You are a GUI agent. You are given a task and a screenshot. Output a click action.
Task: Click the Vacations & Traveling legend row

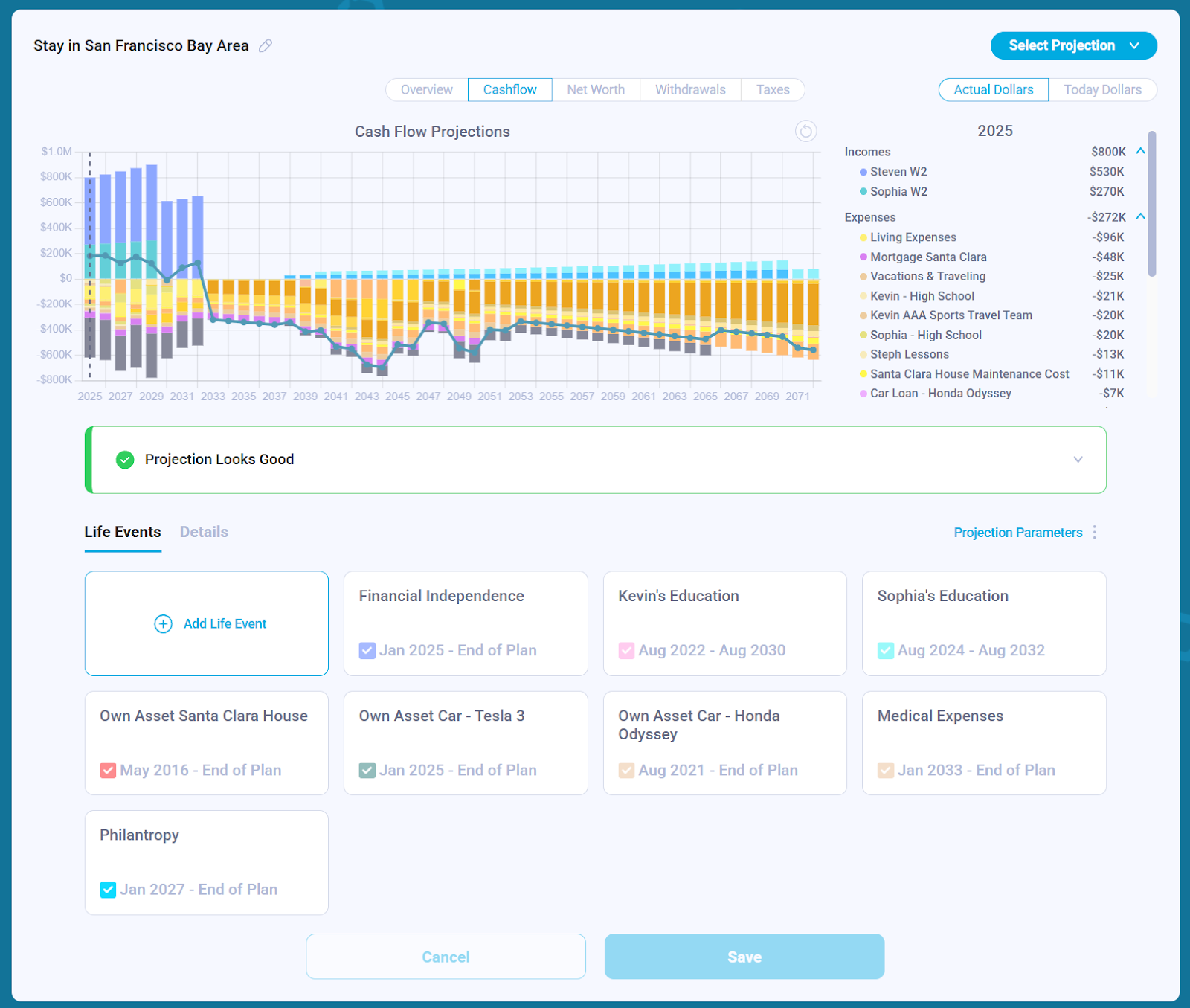[x=992, y=277]
